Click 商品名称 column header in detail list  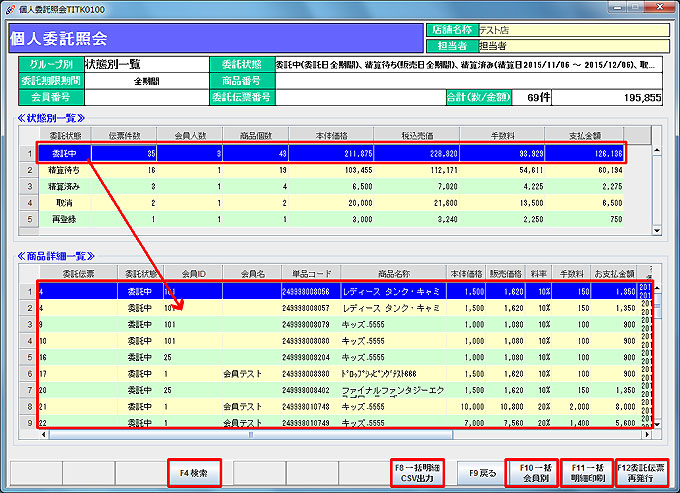coord(394,272)
